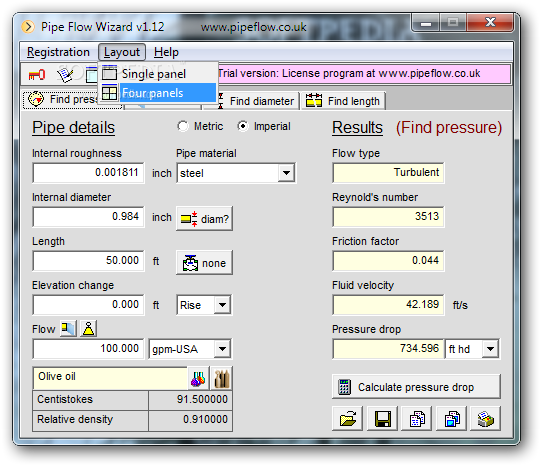Click the Flow type Turbulent result
541x466 pixels.
tap(388, 172)
